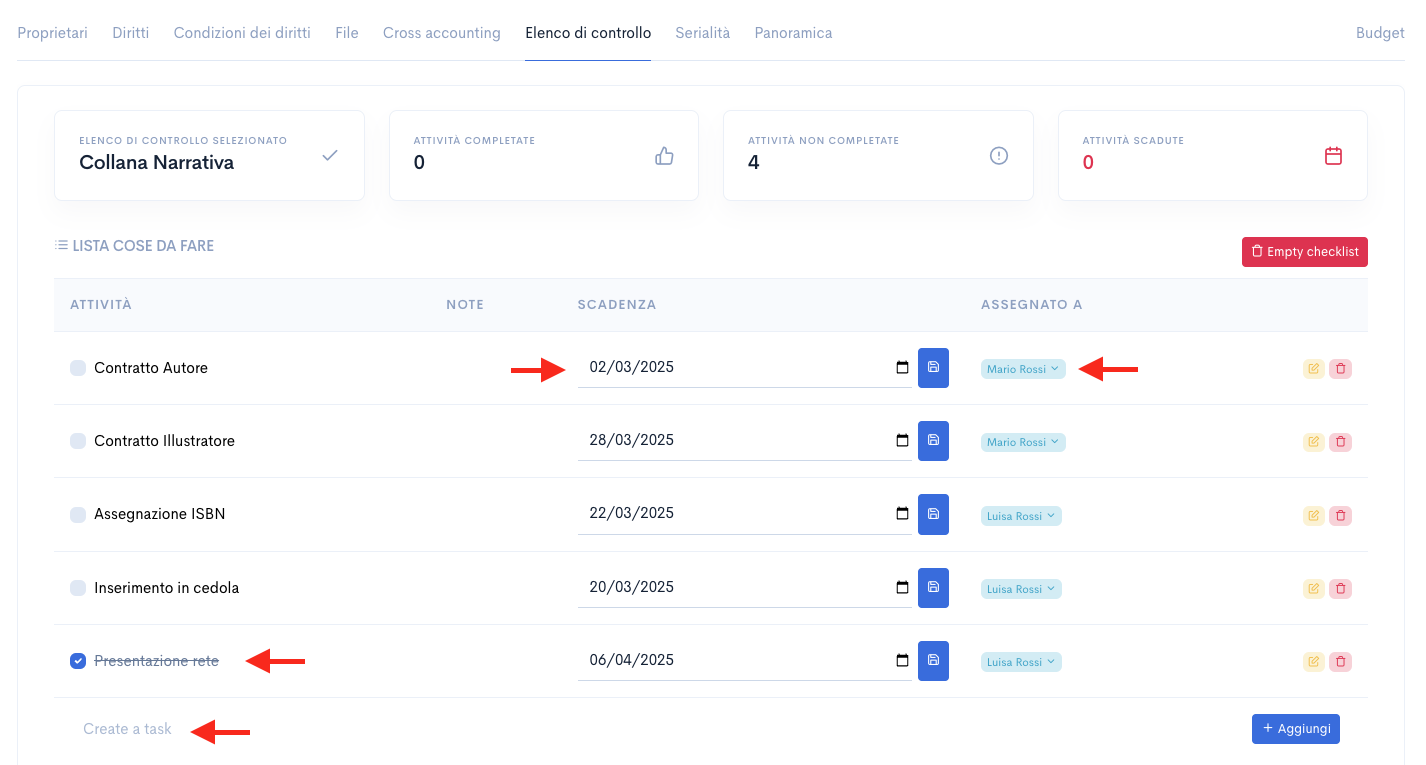Select the Collana Narrativa checklist card
This screenshot has height=765, width=1426.
pyautogui.click(x=209, y=155)
